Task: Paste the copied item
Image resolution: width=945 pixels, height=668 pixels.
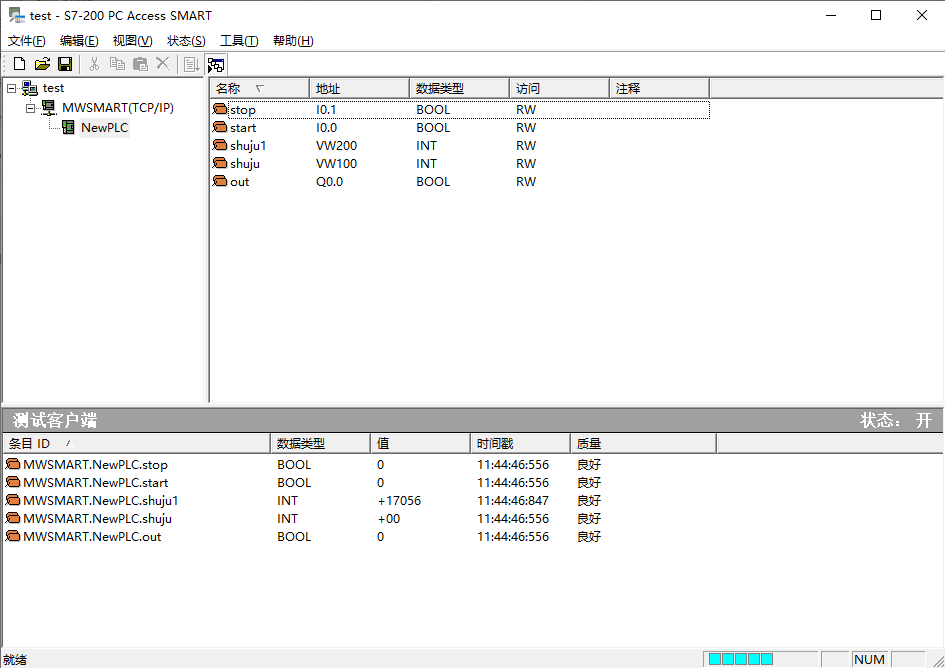Action: point(139,63)
